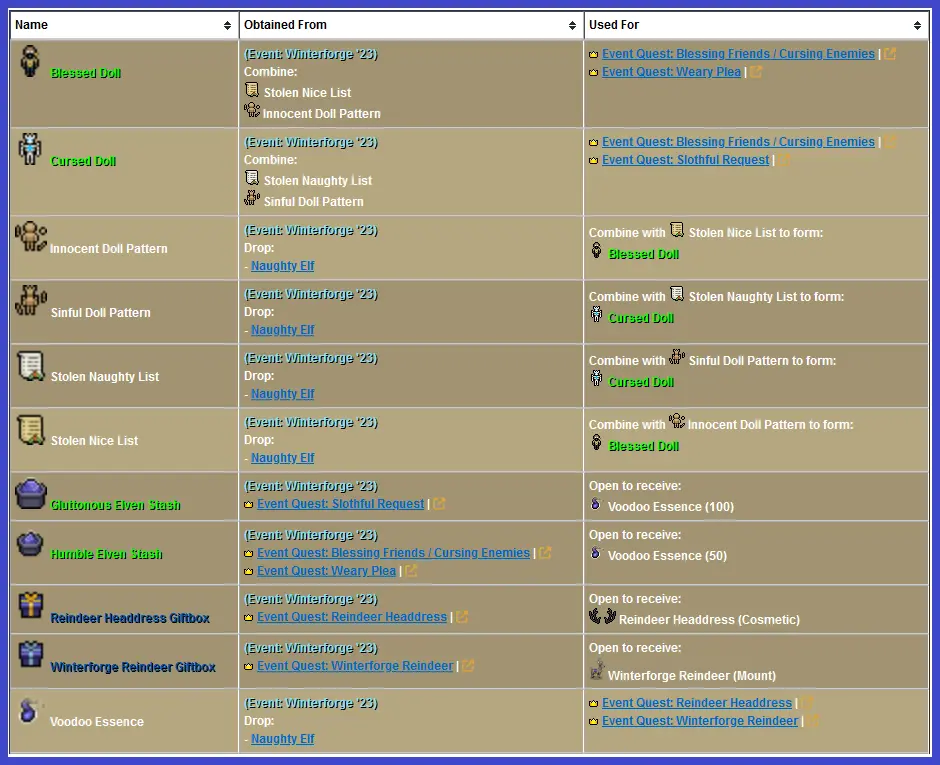
Task: Sort table by Name column arrows
Action: pyautogui.click(x=228, y=25)
